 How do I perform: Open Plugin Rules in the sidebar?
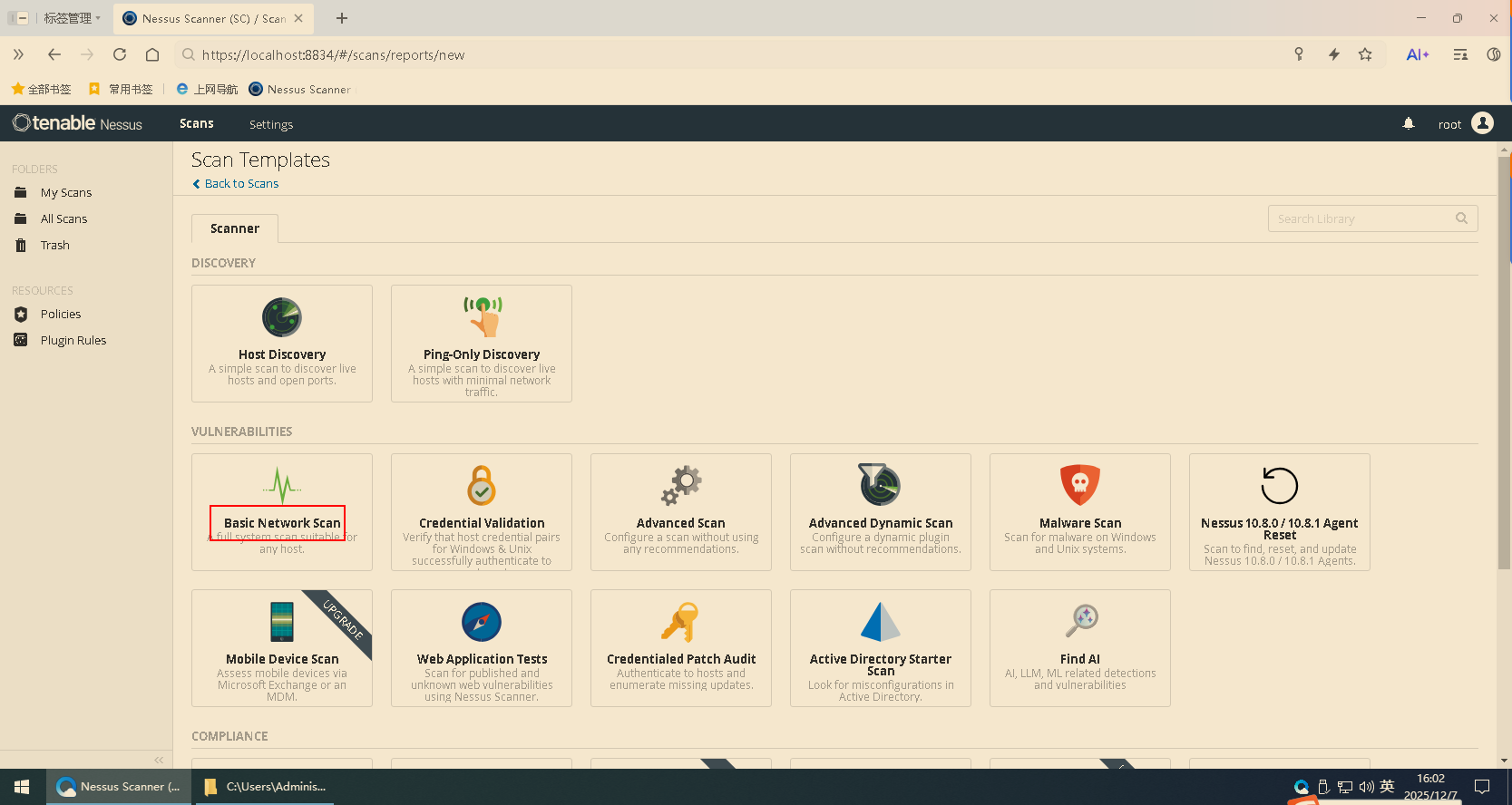pyautogui.click(x=73, y=340)
